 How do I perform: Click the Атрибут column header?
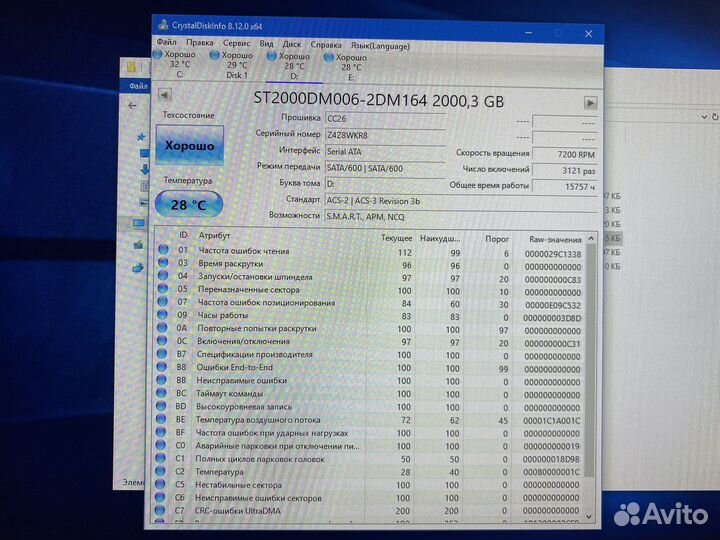pyautogui.click(x=214, y=235)
